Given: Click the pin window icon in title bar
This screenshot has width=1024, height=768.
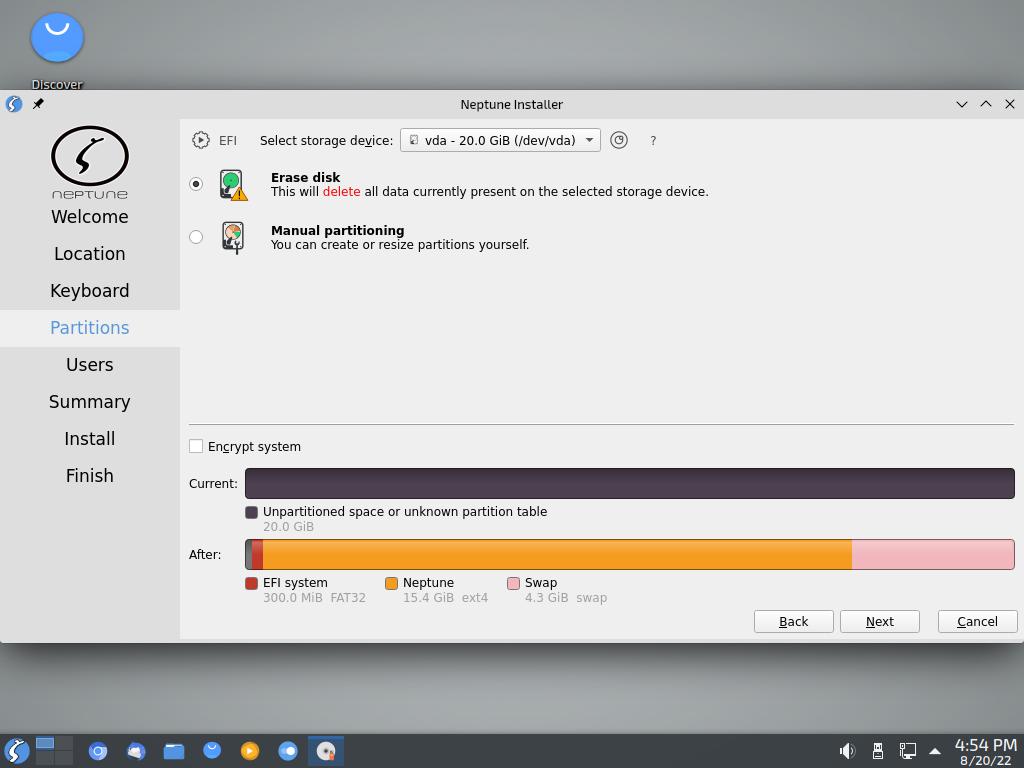Looking at the screenshot, I should tap(38, 104).
